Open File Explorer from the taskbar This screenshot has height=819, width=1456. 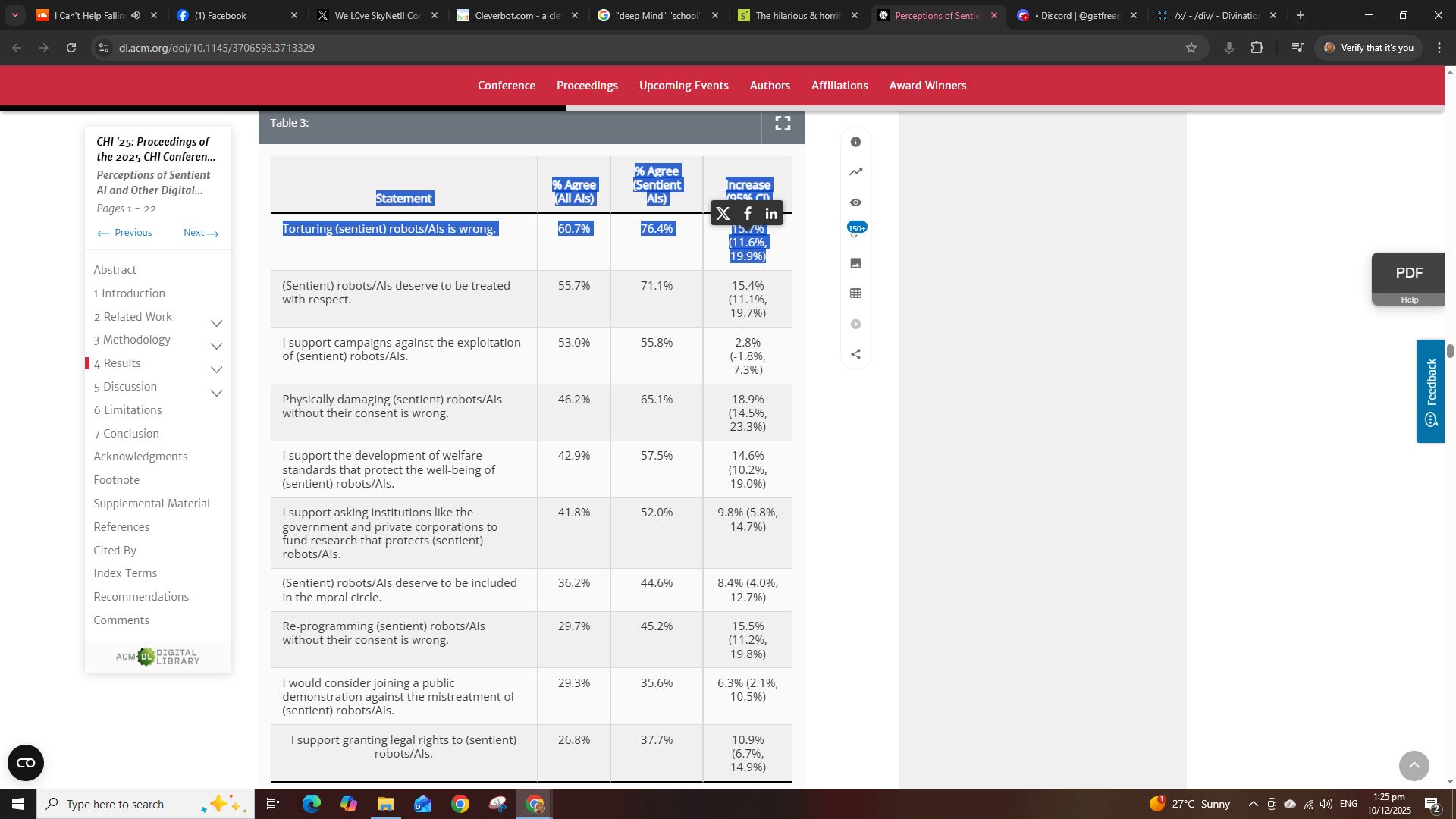[x=385, y=804]
